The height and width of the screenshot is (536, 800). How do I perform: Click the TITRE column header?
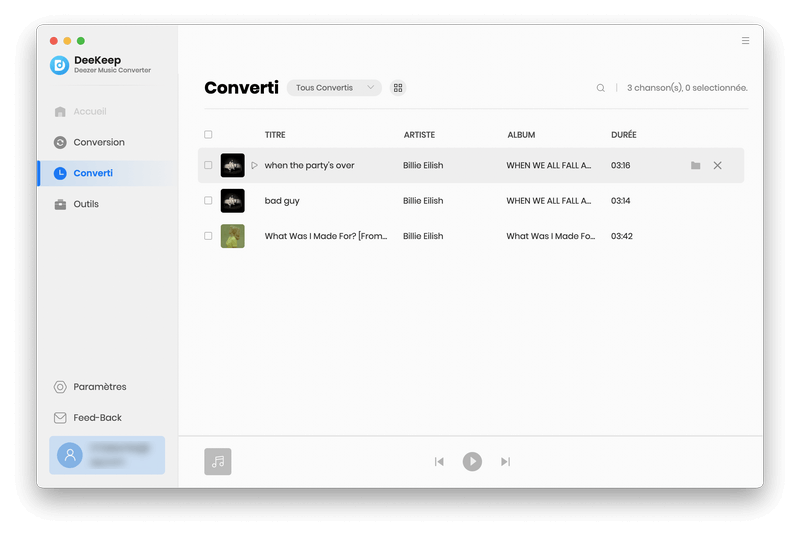coord(275,135)
